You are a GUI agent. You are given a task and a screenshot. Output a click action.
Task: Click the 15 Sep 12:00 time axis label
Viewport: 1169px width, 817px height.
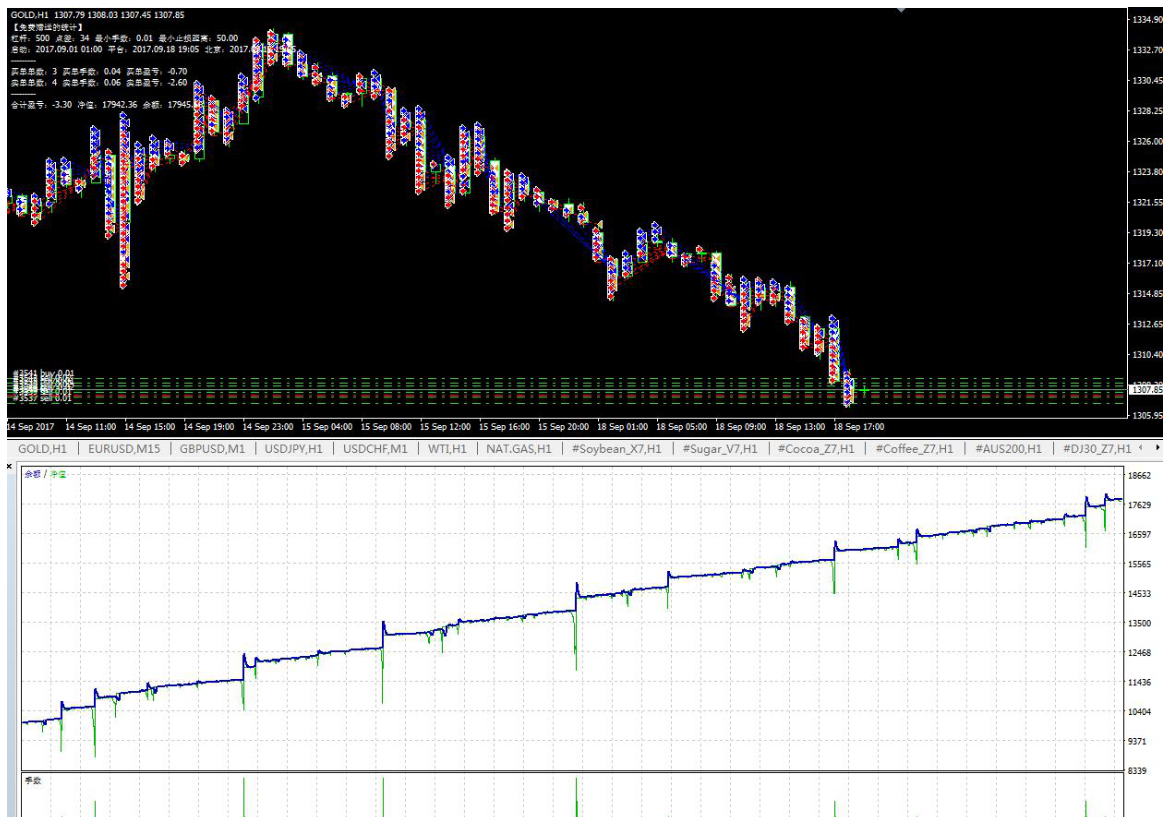coord(445,426)
